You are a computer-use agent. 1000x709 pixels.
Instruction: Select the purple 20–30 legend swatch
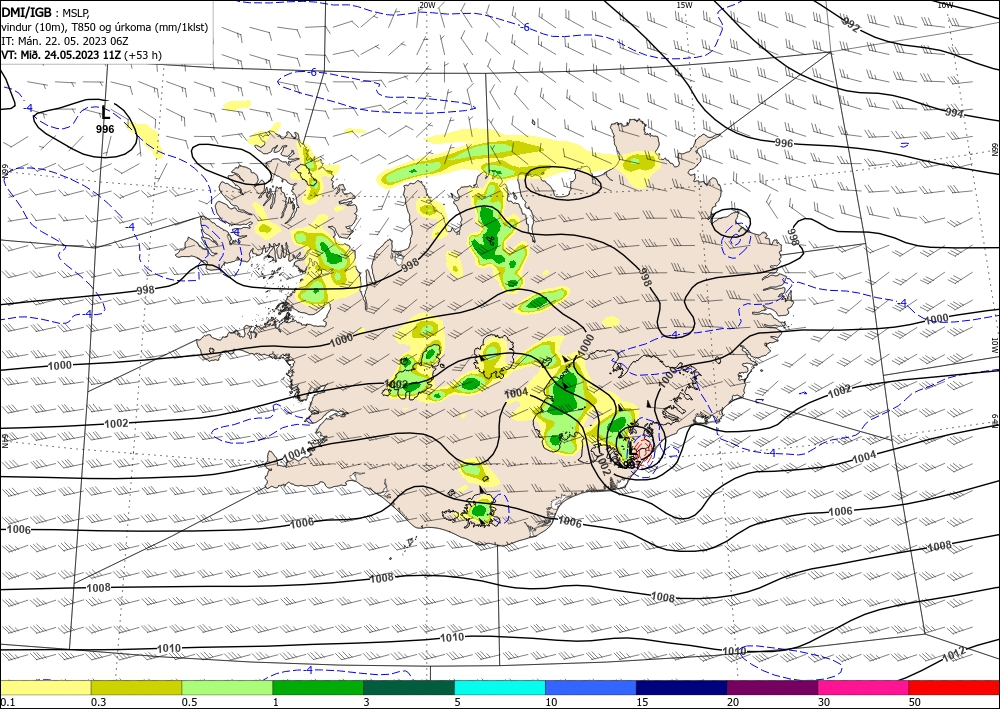point(772,687)
